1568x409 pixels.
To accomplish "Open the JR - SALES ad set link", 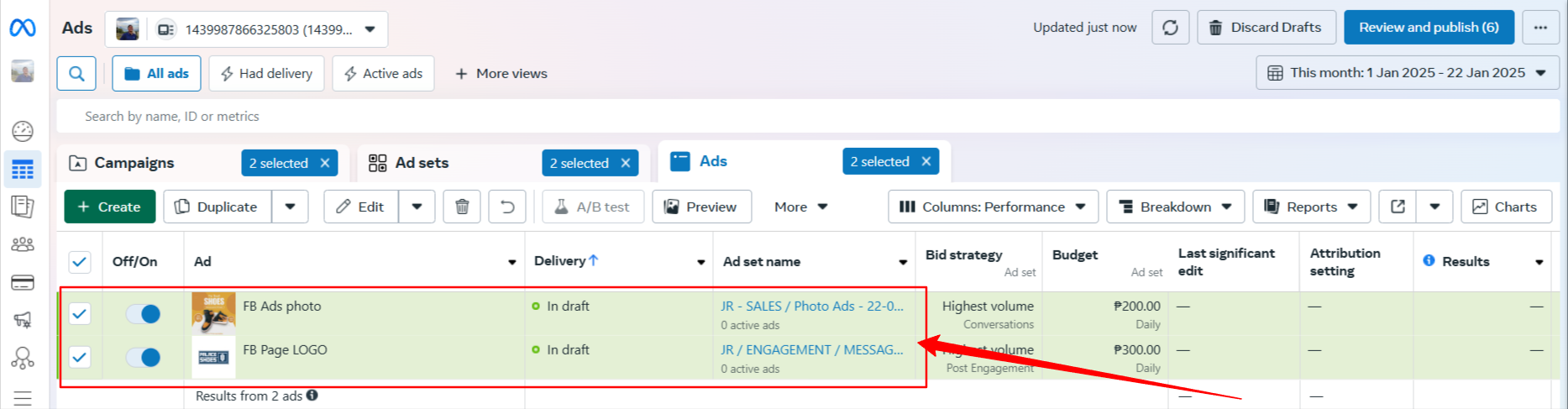I will click(x=811, y=307).
